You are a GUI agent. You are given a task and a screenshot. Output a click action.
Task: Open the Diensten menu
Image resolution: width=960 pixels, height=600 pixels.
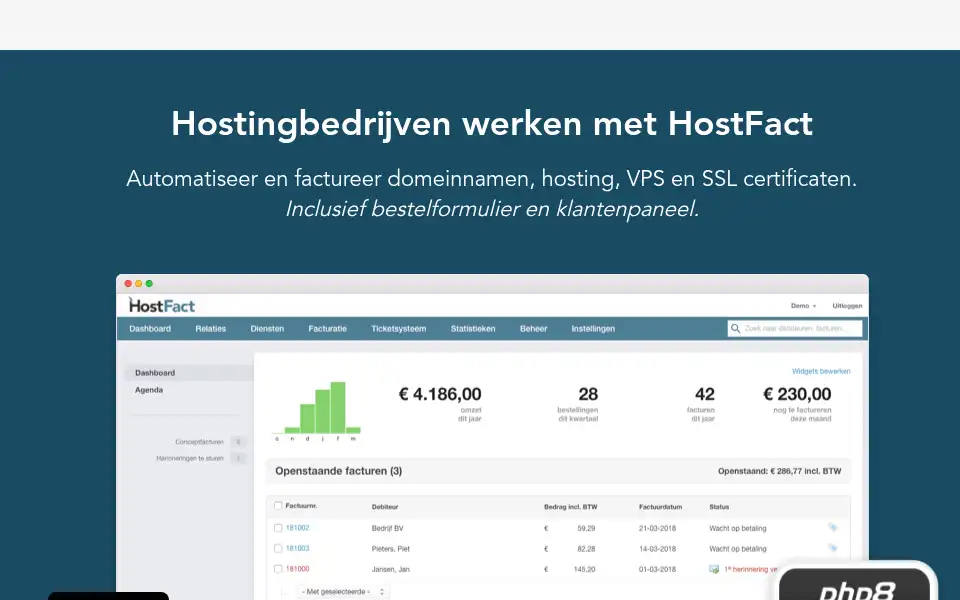click(x=267, y=329)
